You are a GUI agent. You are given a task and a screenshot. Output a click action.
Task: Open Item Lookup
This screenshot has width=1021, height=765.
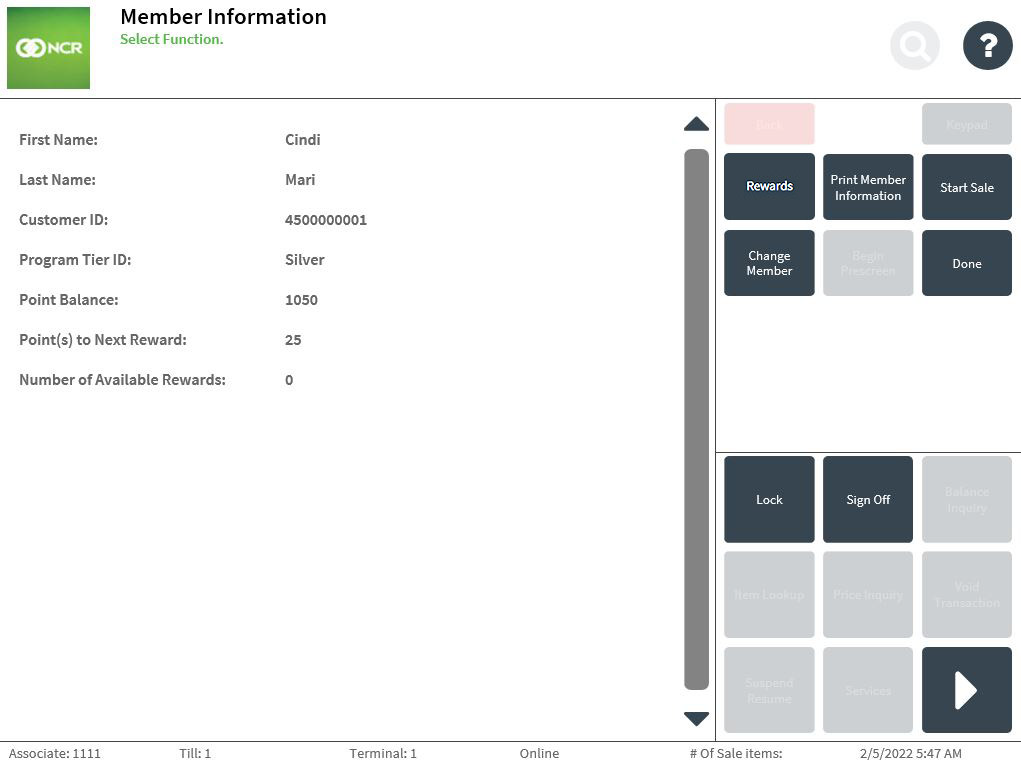769,595
